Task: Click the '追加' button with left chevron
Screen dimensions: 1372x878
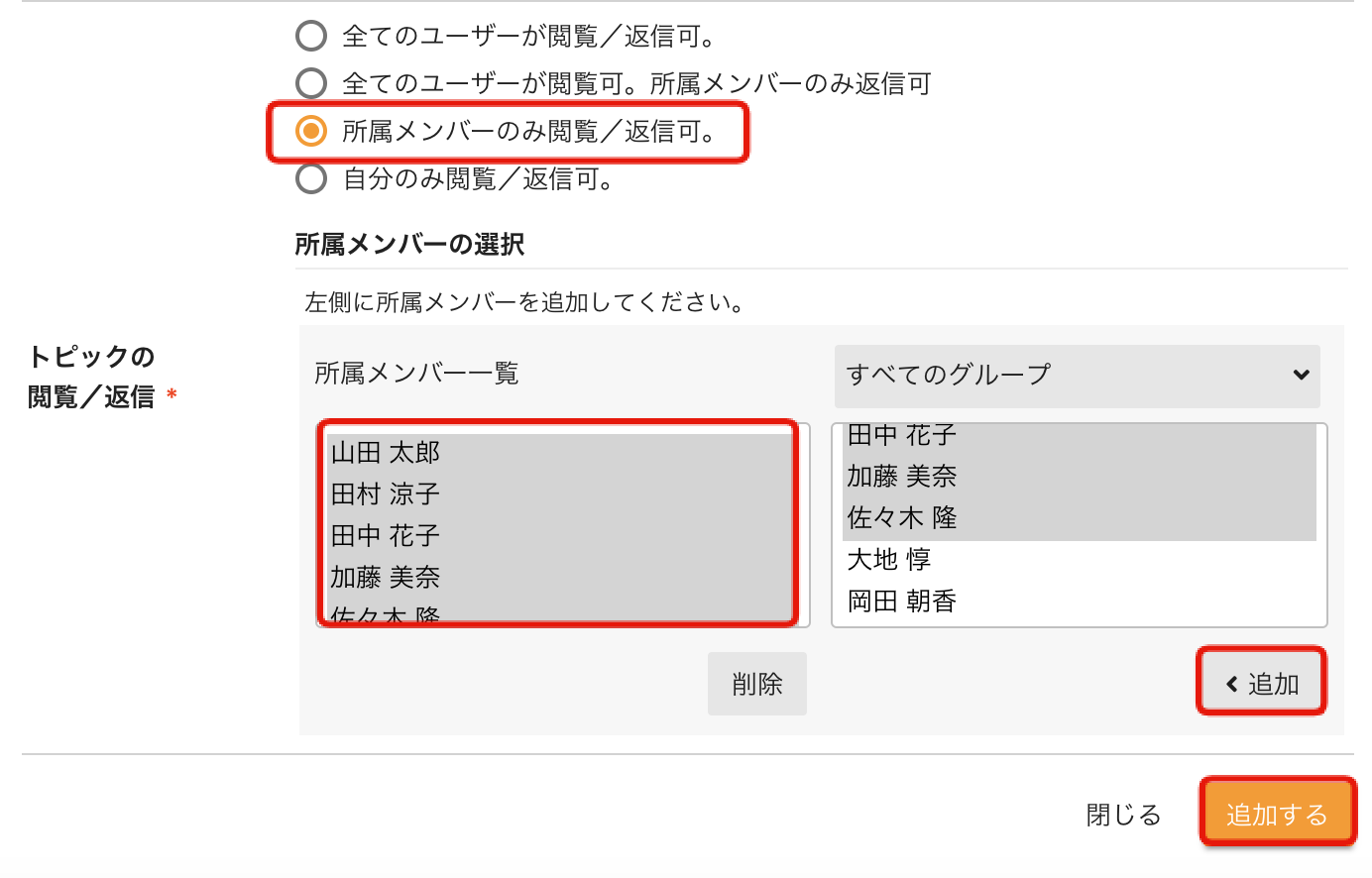Action: [x=1261, y=684]
